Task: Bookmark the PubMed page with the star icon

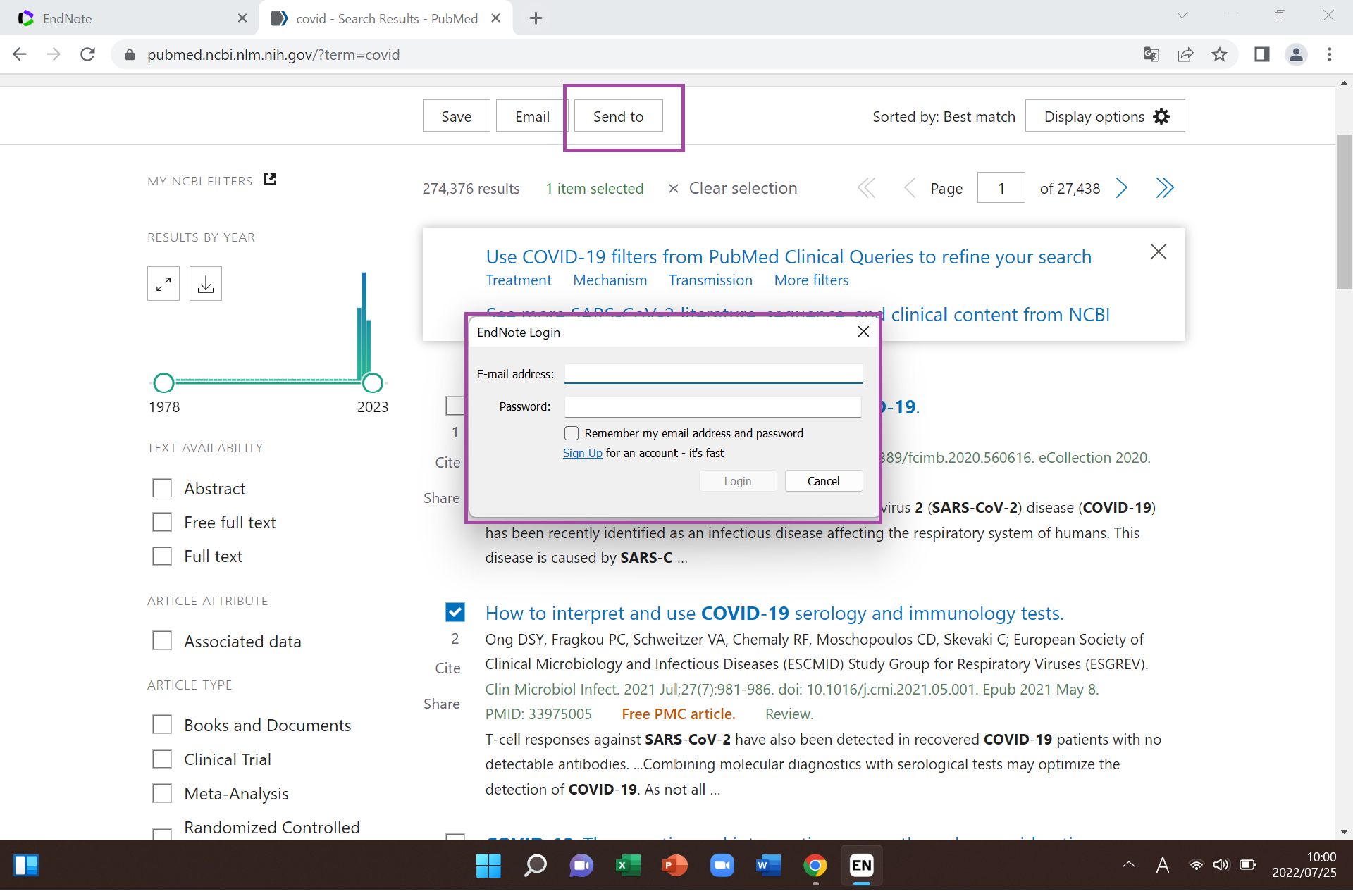Action: pyautogui.click(x=1220, y=54)
